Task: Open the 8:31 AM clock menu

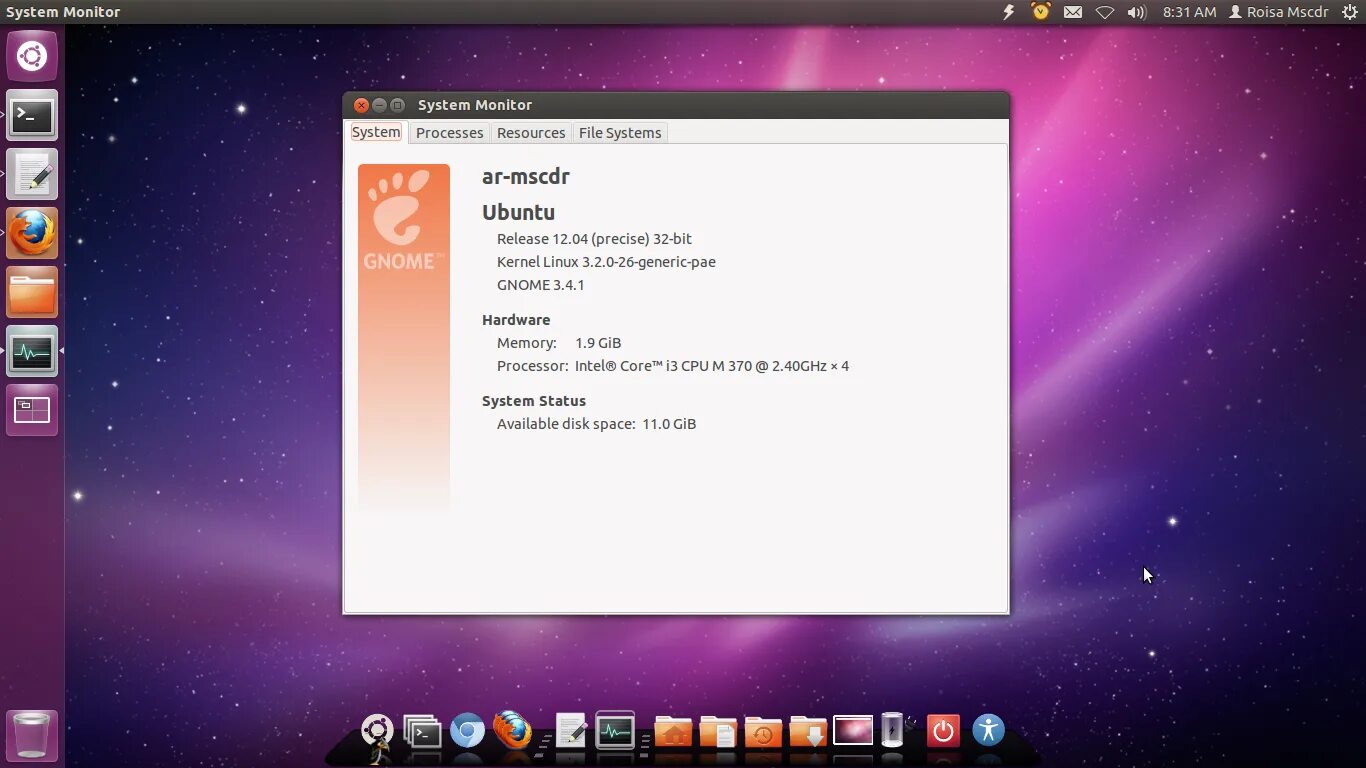Action: point(1190,12)
